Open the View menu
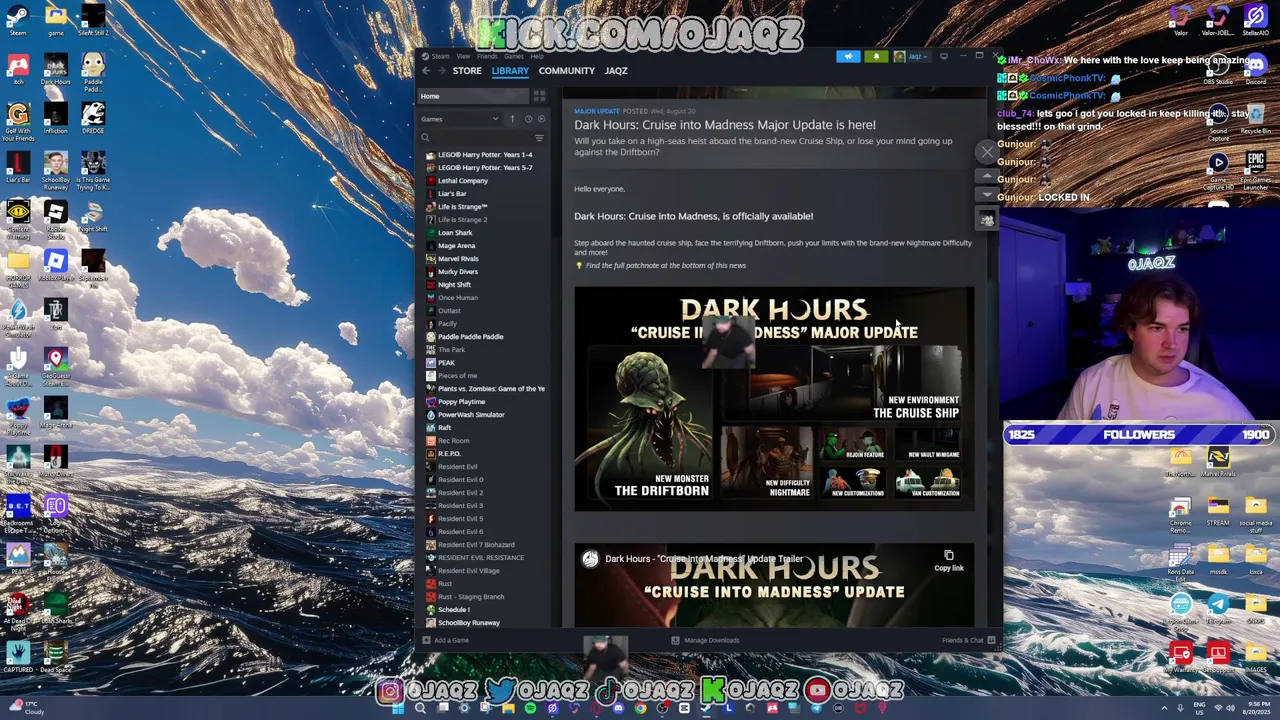The image size is (1280, 720). tap(463, 56)
